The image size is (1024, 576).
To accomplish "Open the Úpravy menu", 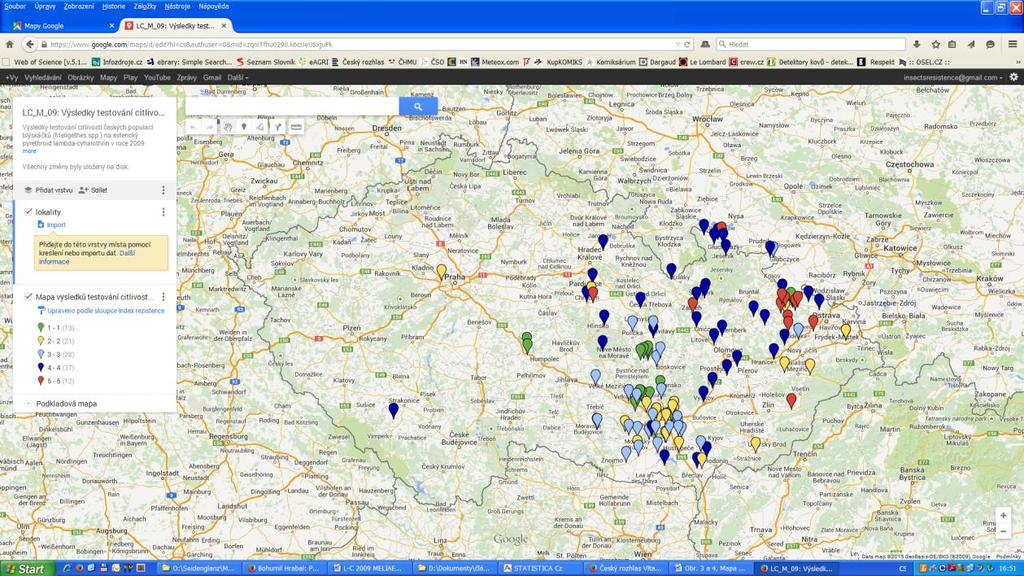I will pos(45,6).
